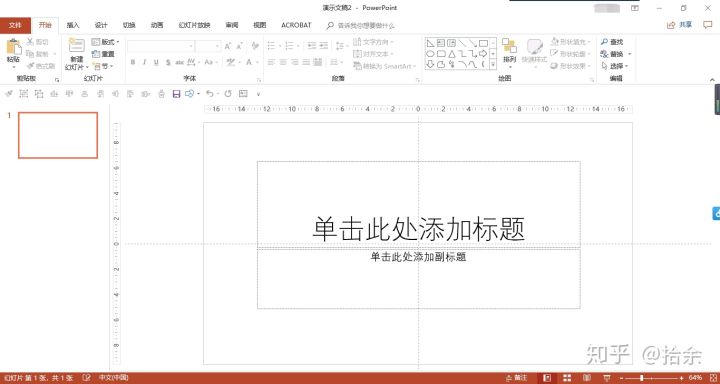The height and width of the screenshot is (384, 720).
Task: Click the Tell Me search box
Action: (x=360, y=26)
